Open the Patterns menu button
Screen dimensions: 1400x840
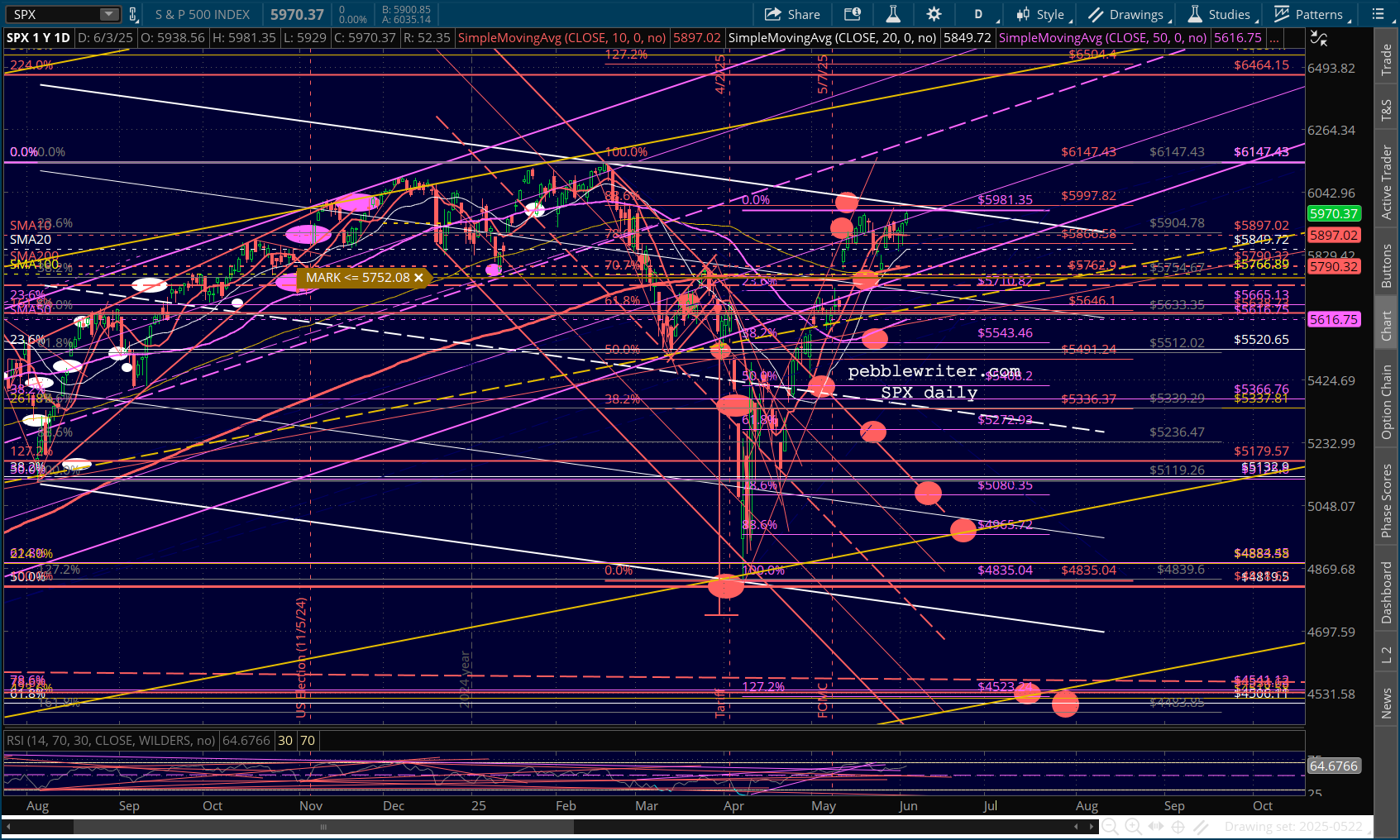[x=1312, y=14]
